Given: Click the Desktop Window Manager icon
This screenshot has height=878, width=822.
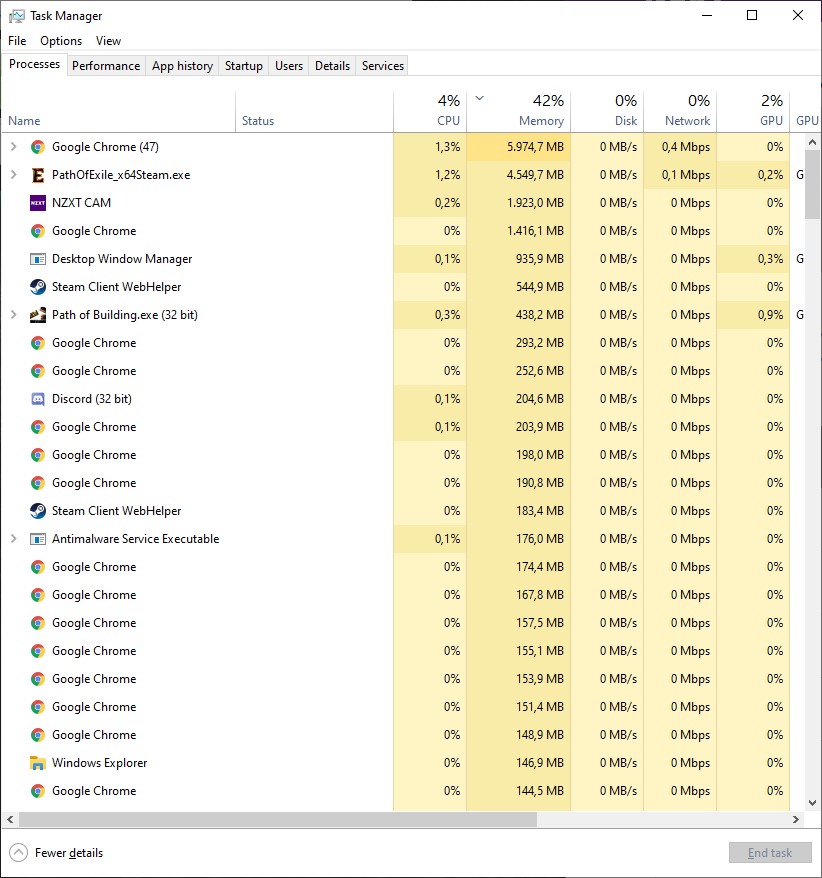Looking at the screenshot, I should (38, 259).
